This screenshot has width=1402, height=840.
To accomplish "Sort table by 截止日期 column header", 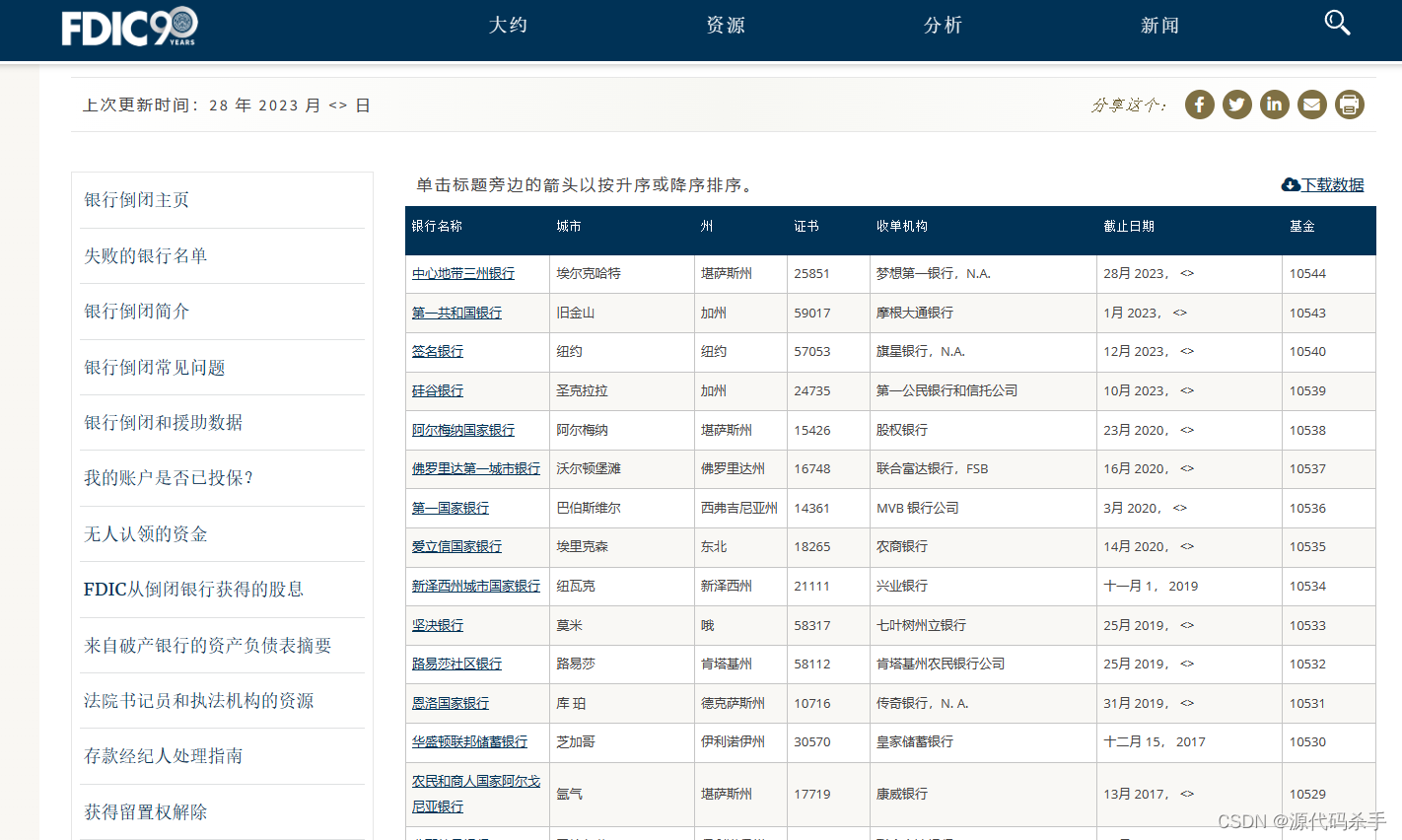I will tap(1129, 226).
